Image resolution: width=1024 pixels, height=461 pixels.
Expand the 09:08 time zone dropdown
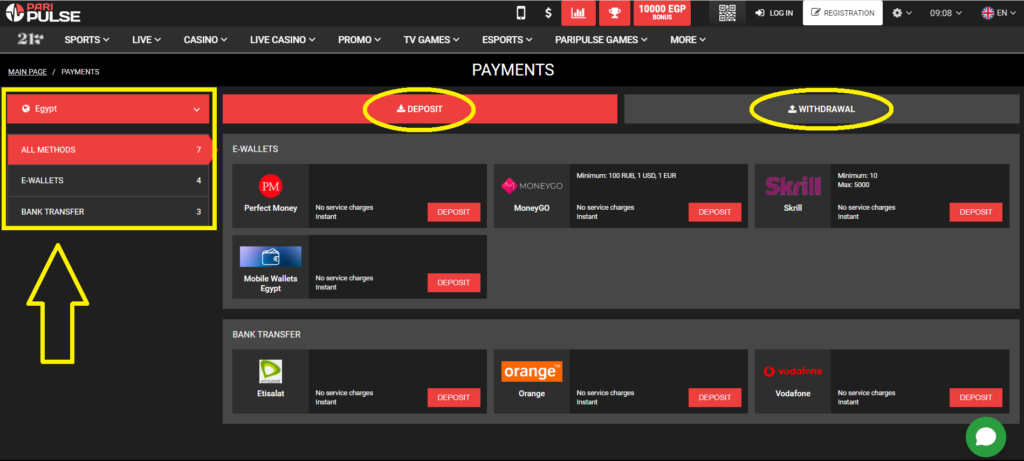pyautogui.click(x=945, y=13)
